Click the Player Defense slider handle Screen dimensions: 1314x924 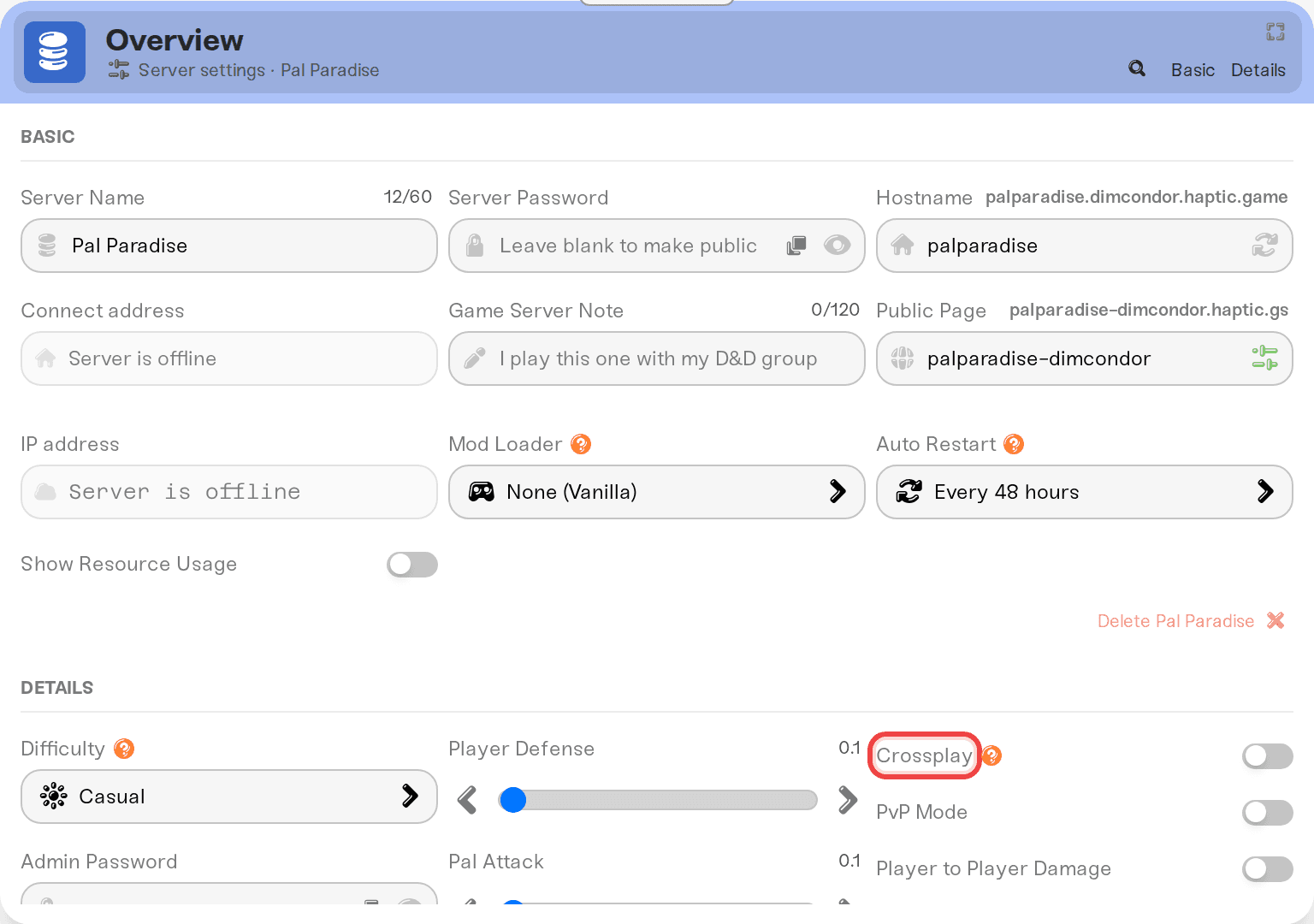pos(513,800)
